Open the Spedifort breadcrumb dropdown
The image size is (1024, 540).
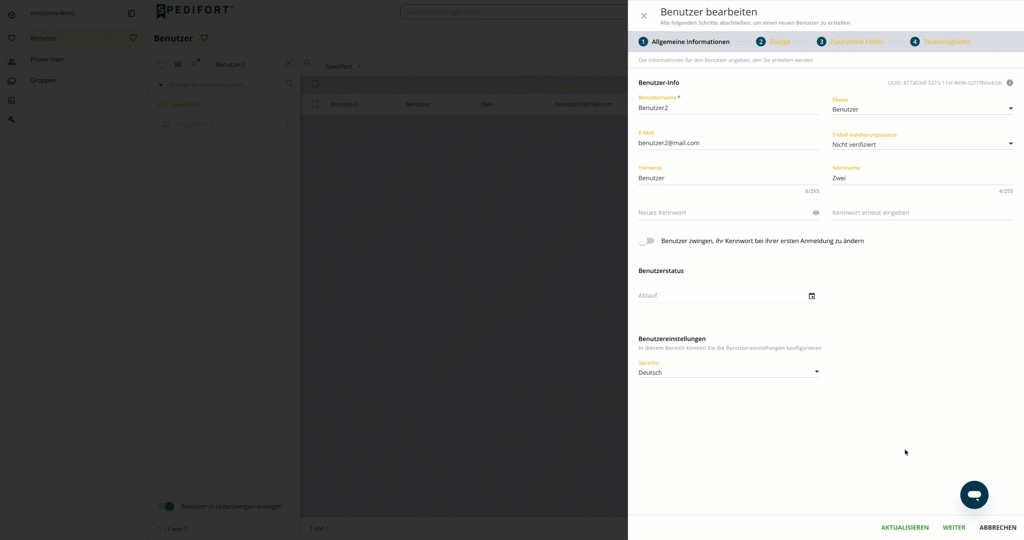coord(343,66)
